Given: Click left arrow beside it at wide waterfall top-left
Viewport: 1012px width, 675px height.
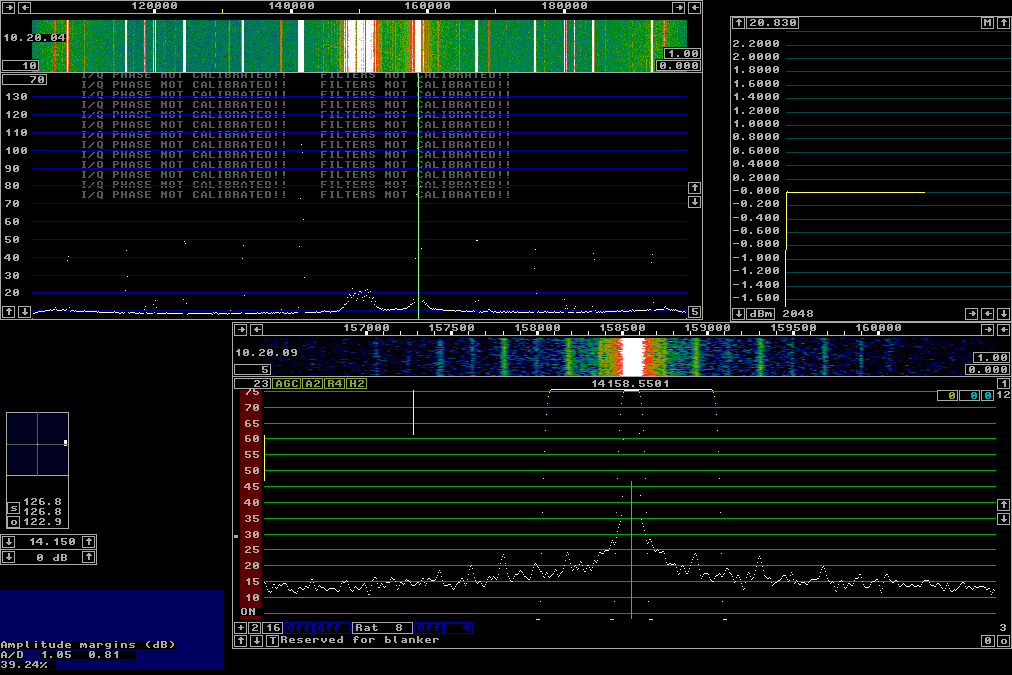Looking at the screenshot, I should (25, 8).
